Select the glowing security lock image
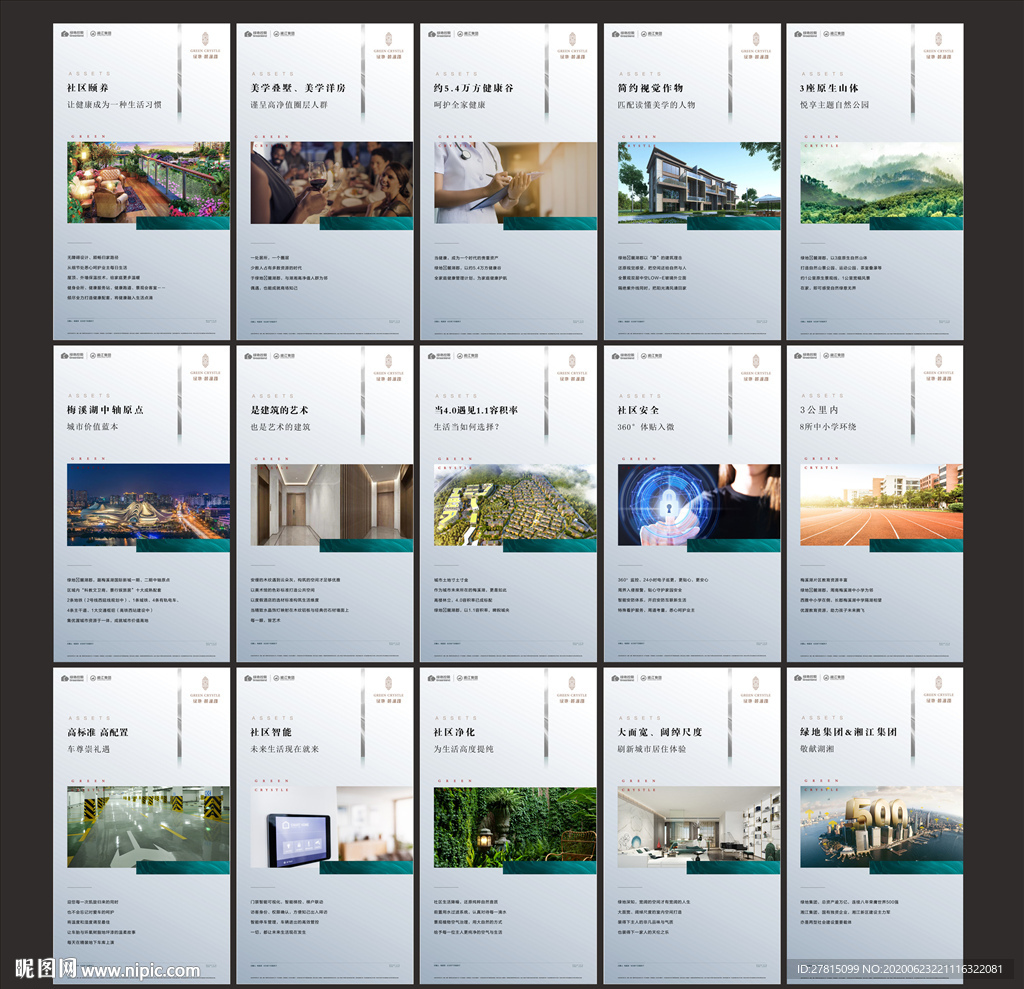1024x989 pixels. coord(698,503)
